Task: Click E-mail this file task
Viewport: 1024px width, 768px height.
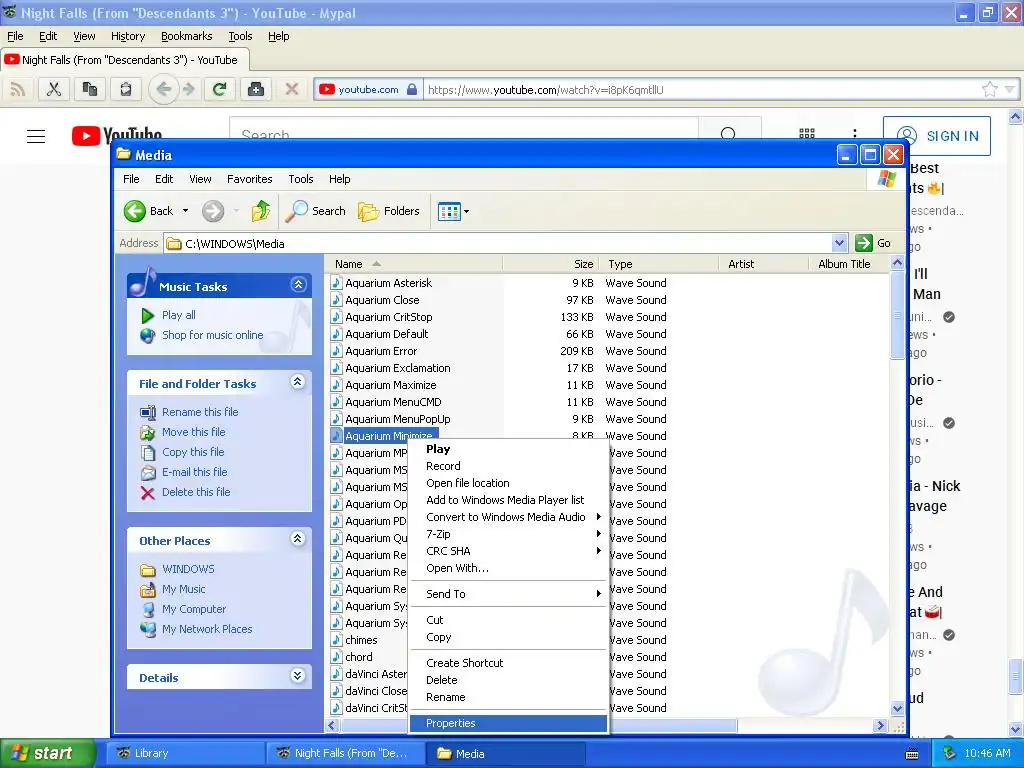Action: coord(195,472)
